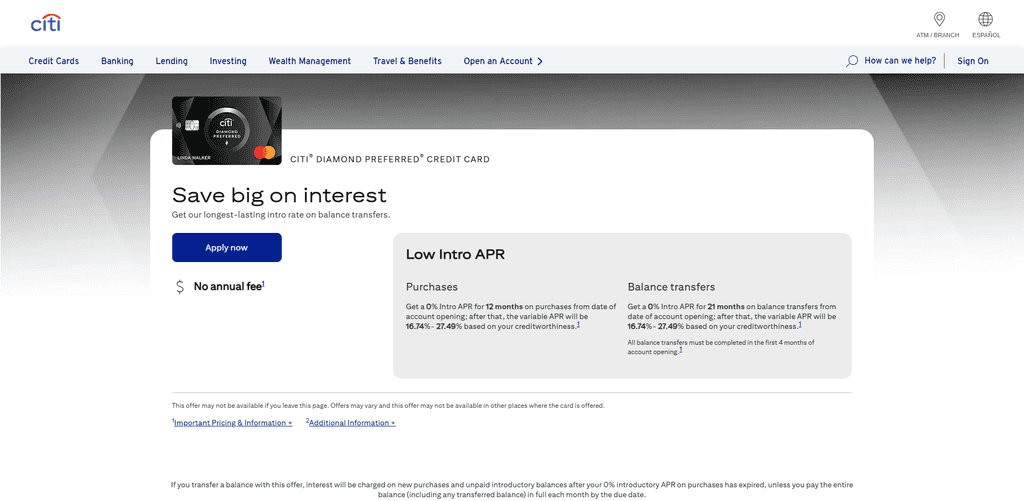Click the 'Purchases' subheading
This screenshot has height=501, width=1024.
pos(432,287)
